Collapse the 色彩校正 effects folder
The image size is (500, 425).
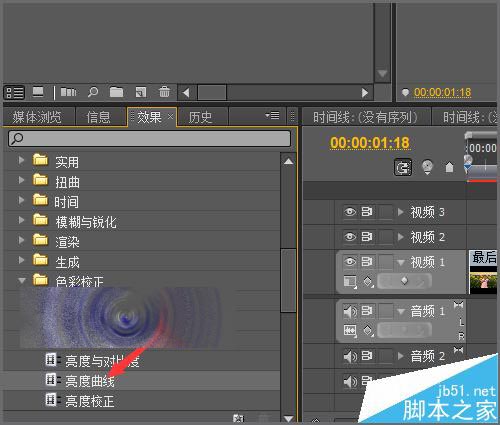(x=22, y=280)
